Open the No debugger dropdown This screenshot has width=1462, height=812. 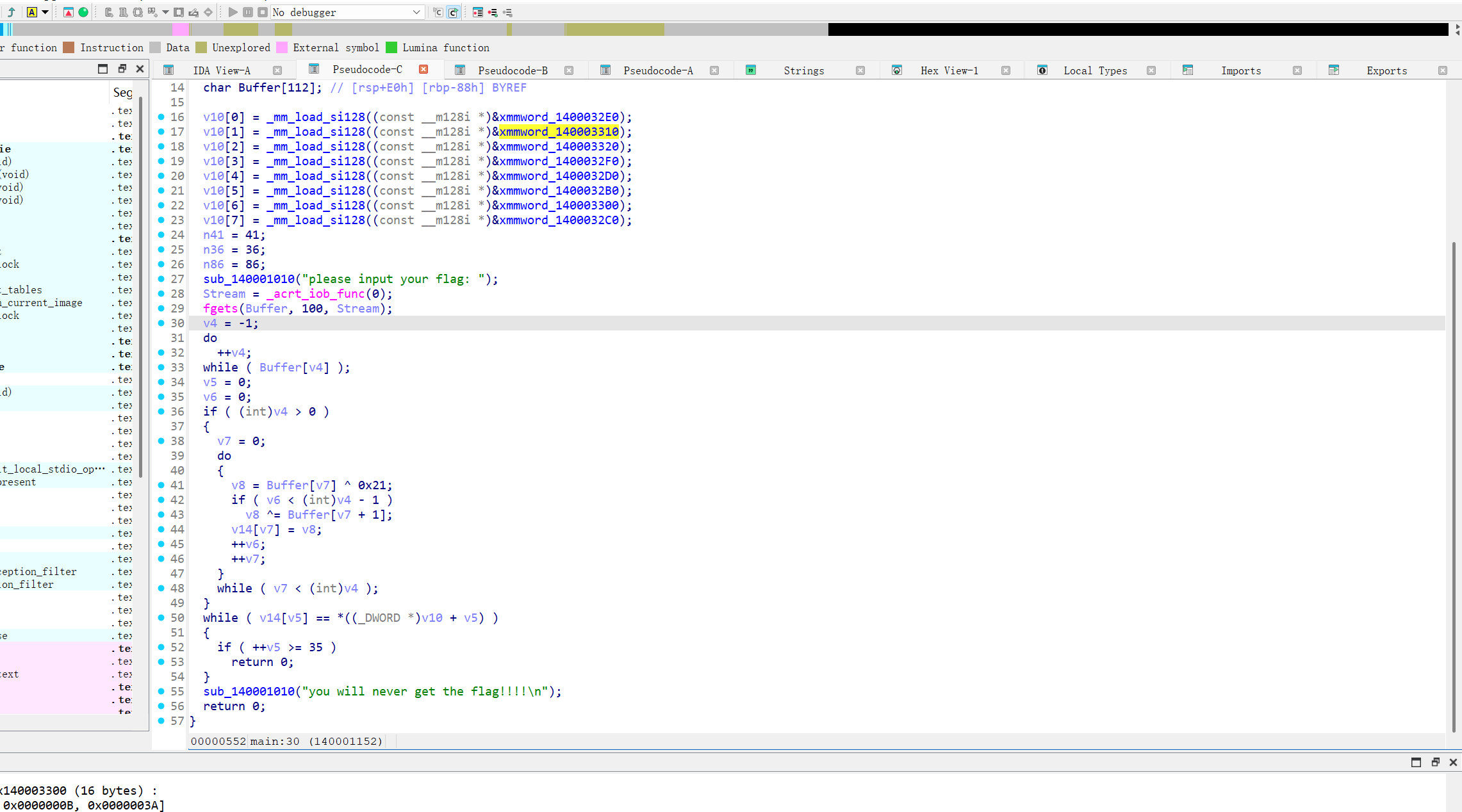coord(416,12)
